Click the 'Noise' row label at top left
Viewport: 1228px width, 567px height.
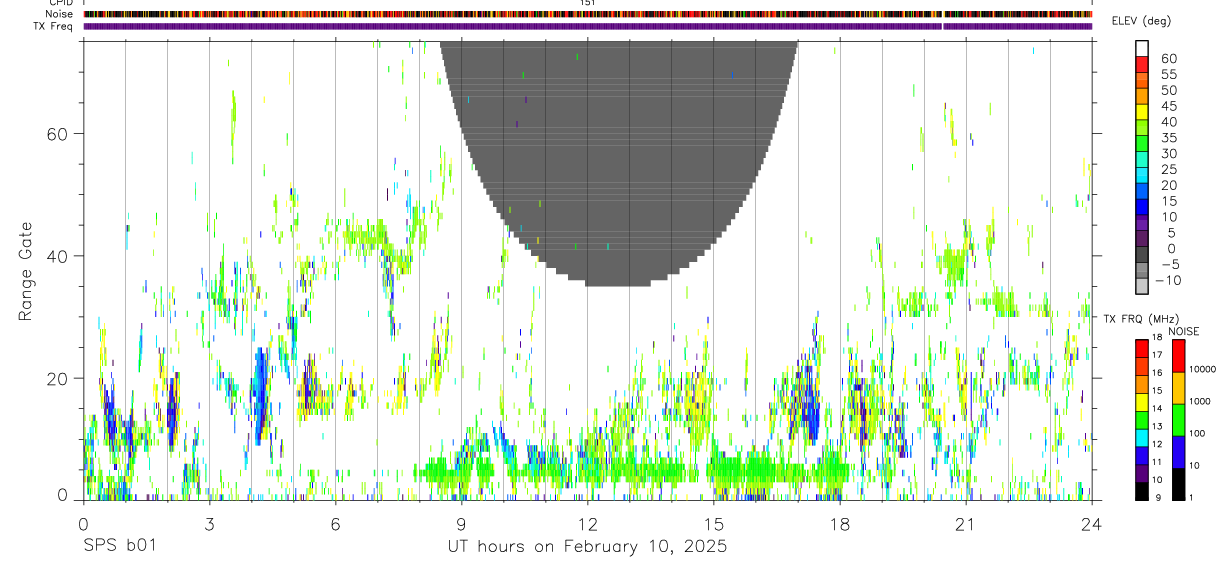point(59,14)
